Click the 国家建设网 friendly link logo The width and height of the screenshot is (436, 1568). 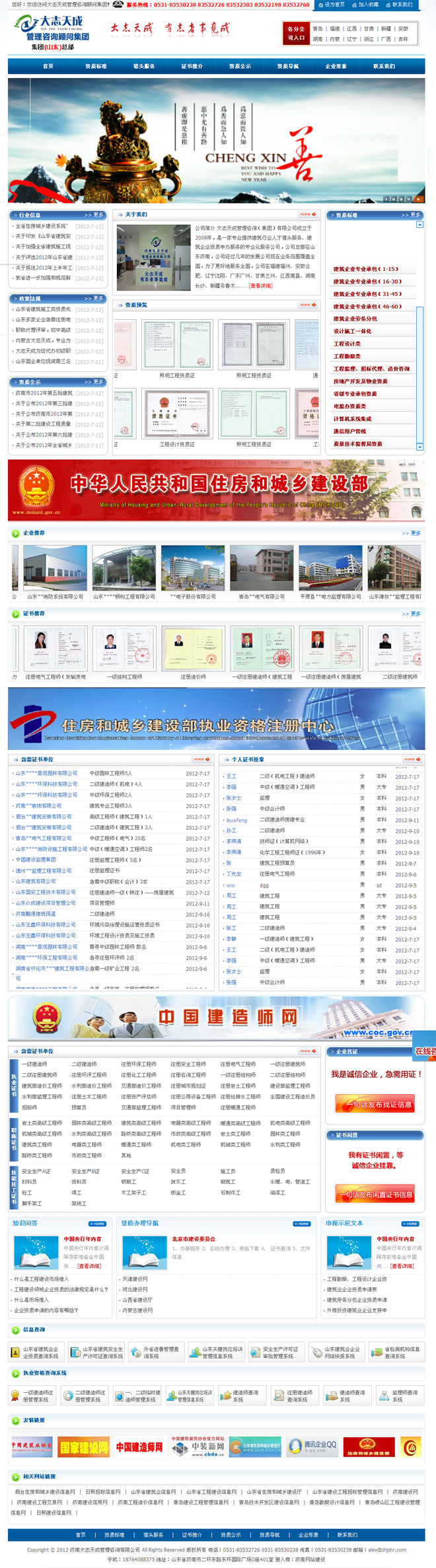(x=83, y=1447)
